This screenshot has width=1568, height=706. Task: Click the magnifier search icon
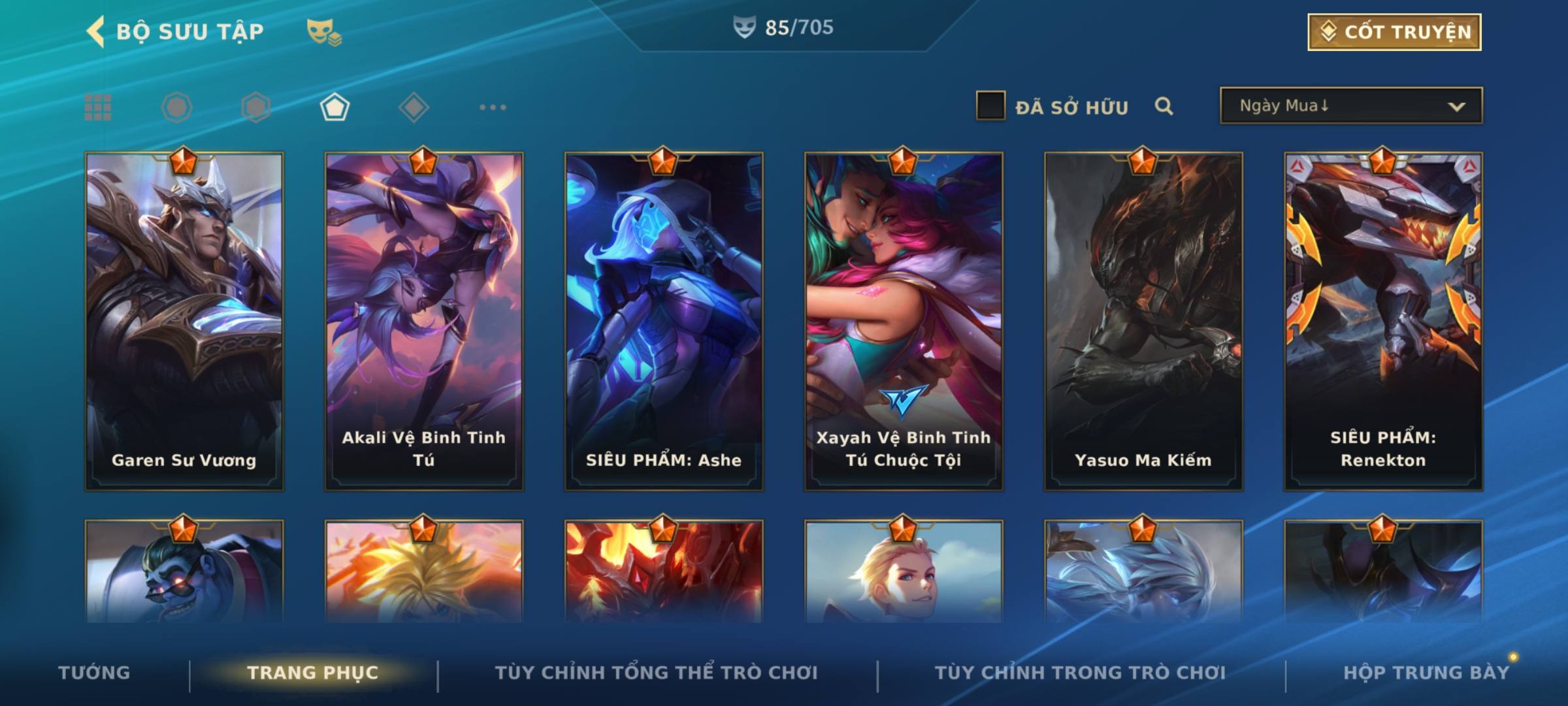pos(1164,106)
